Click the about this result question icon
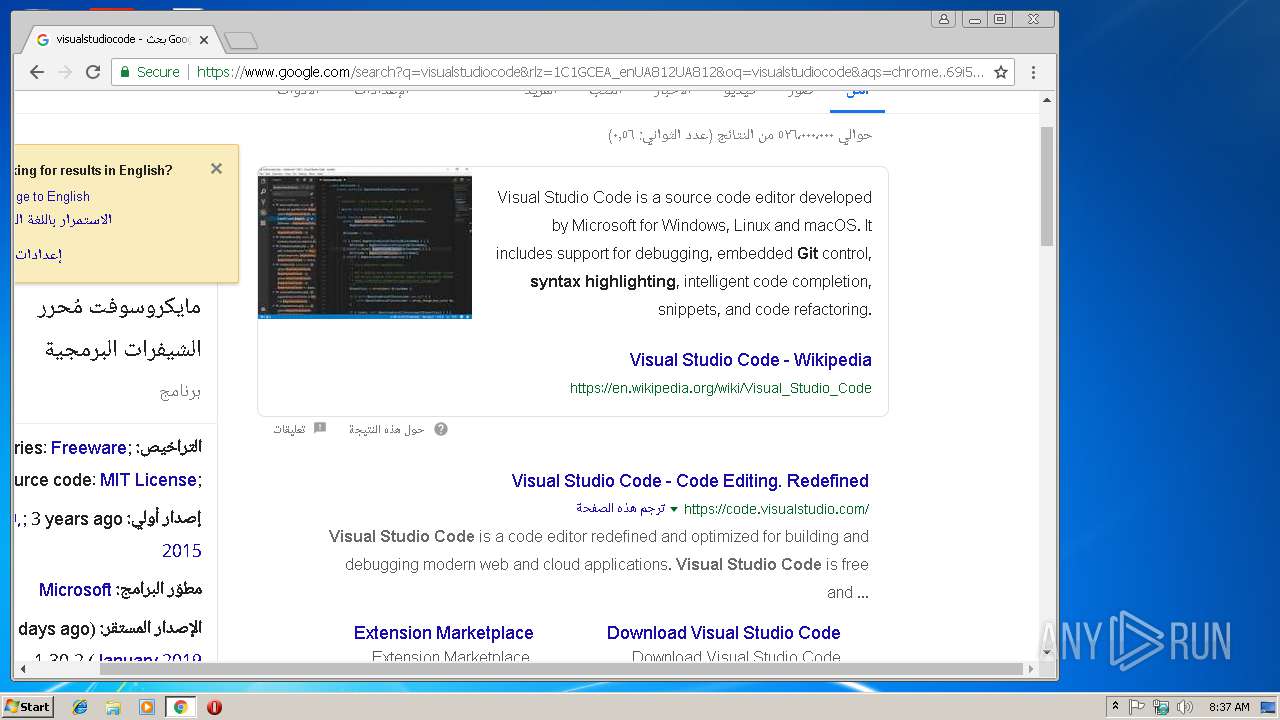The image size is (1280, 720). coord(441,429)
